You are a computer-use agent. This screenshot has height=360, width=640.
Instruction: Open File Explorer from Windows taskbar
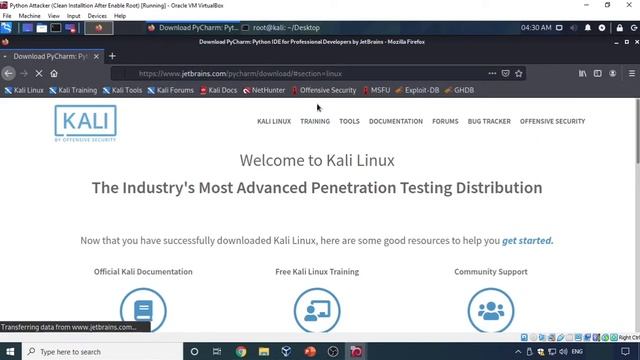pos(264,351)
